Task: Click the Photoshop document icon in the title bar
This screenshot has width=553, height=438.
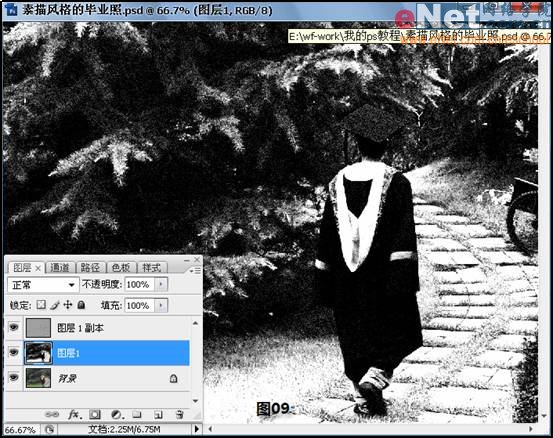Action: coord(11,10)
